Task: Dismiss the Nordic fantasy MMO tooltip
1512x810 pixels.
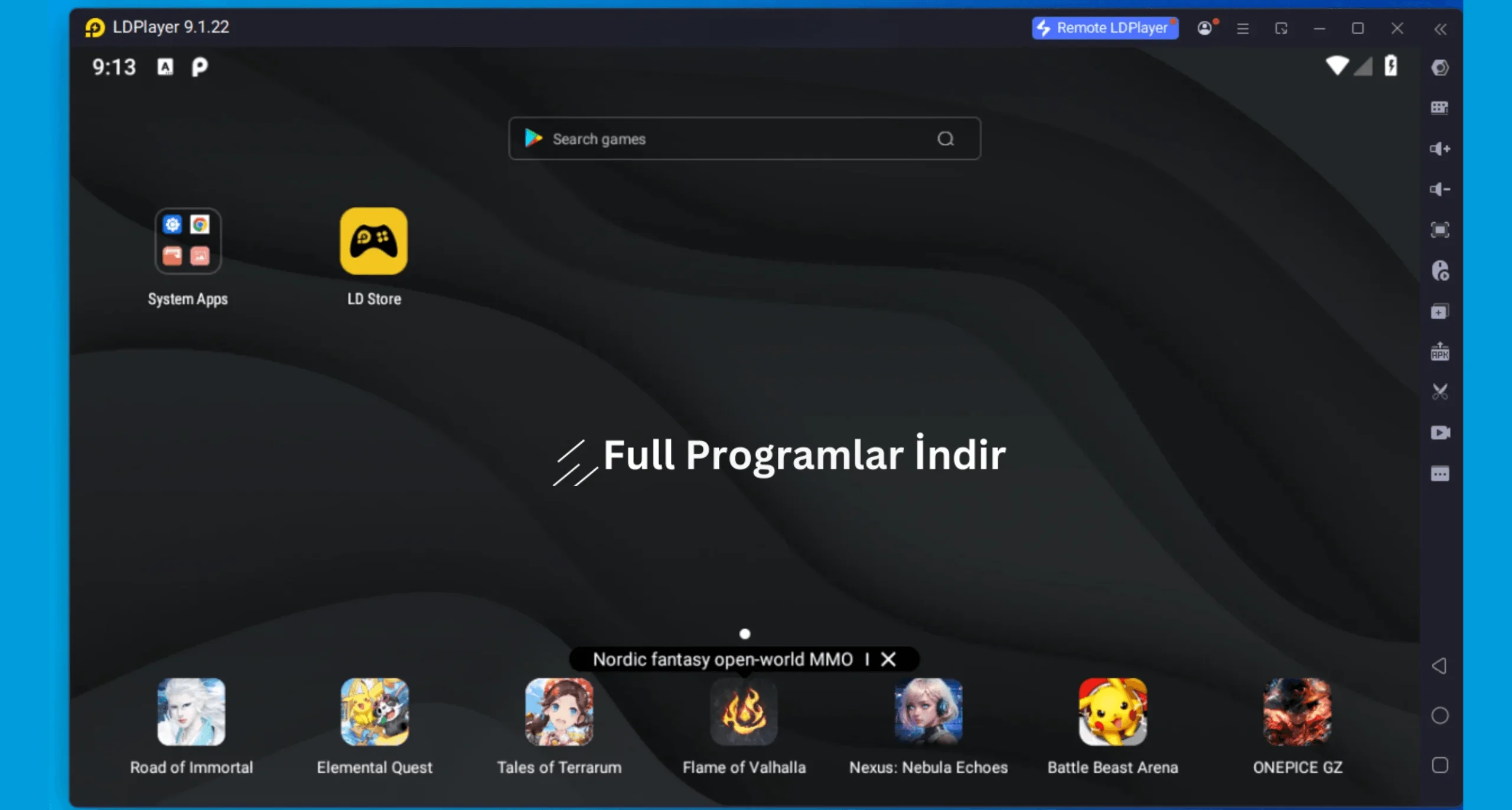Action: point(888,659)
